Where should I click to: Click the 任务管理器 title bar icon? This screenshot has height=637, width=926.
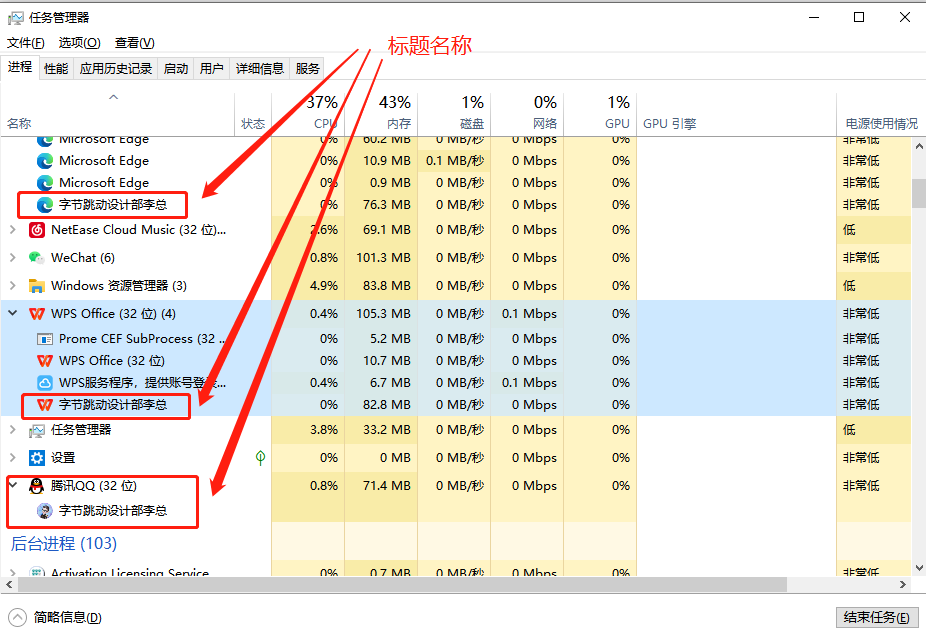16,18
